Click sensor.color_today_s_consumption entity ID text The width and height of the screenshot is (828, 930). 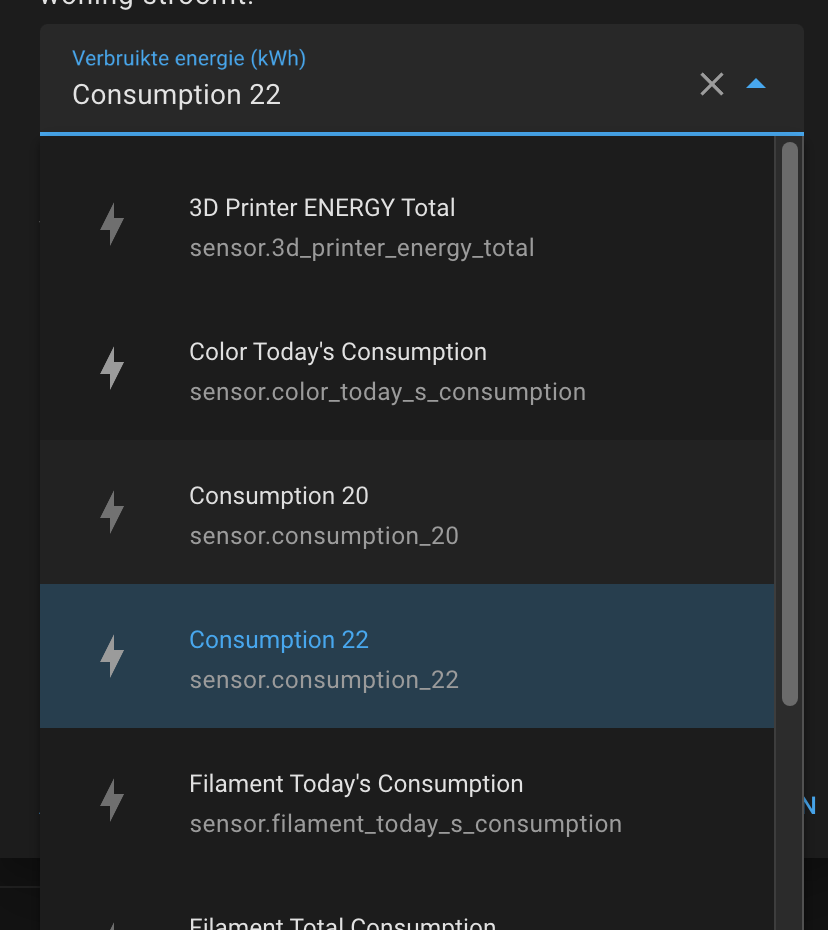coord(388,392)
